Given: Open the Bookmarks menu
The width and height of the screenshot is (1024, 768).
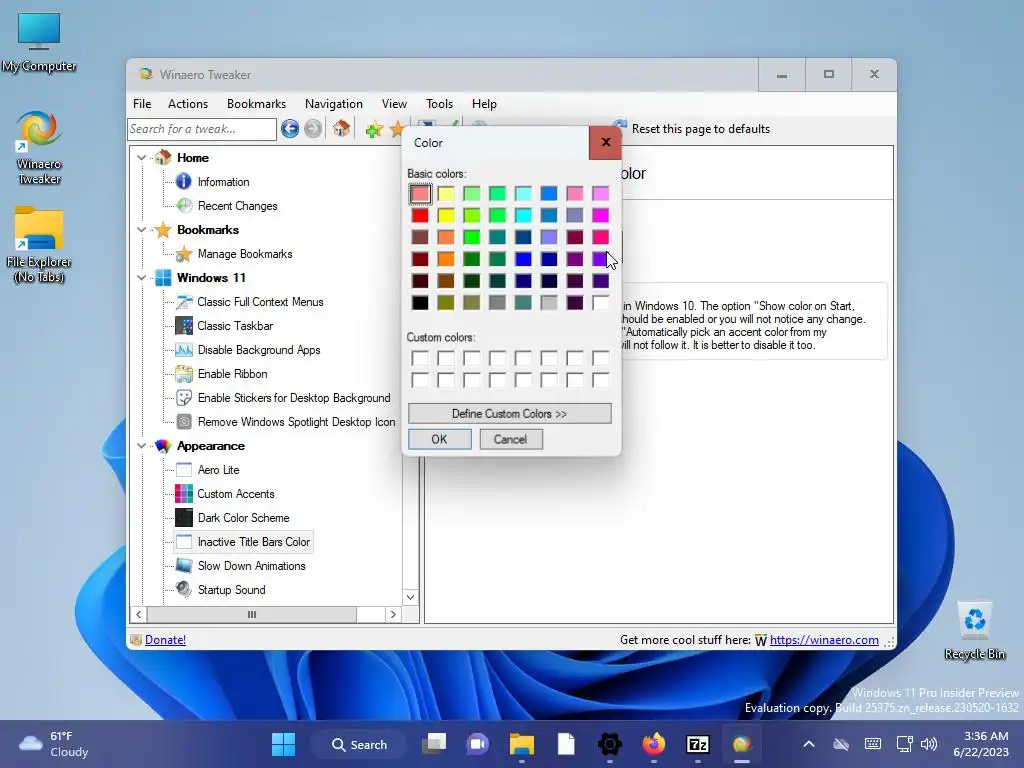Looking at the screenshot, I should coord(256,104).
